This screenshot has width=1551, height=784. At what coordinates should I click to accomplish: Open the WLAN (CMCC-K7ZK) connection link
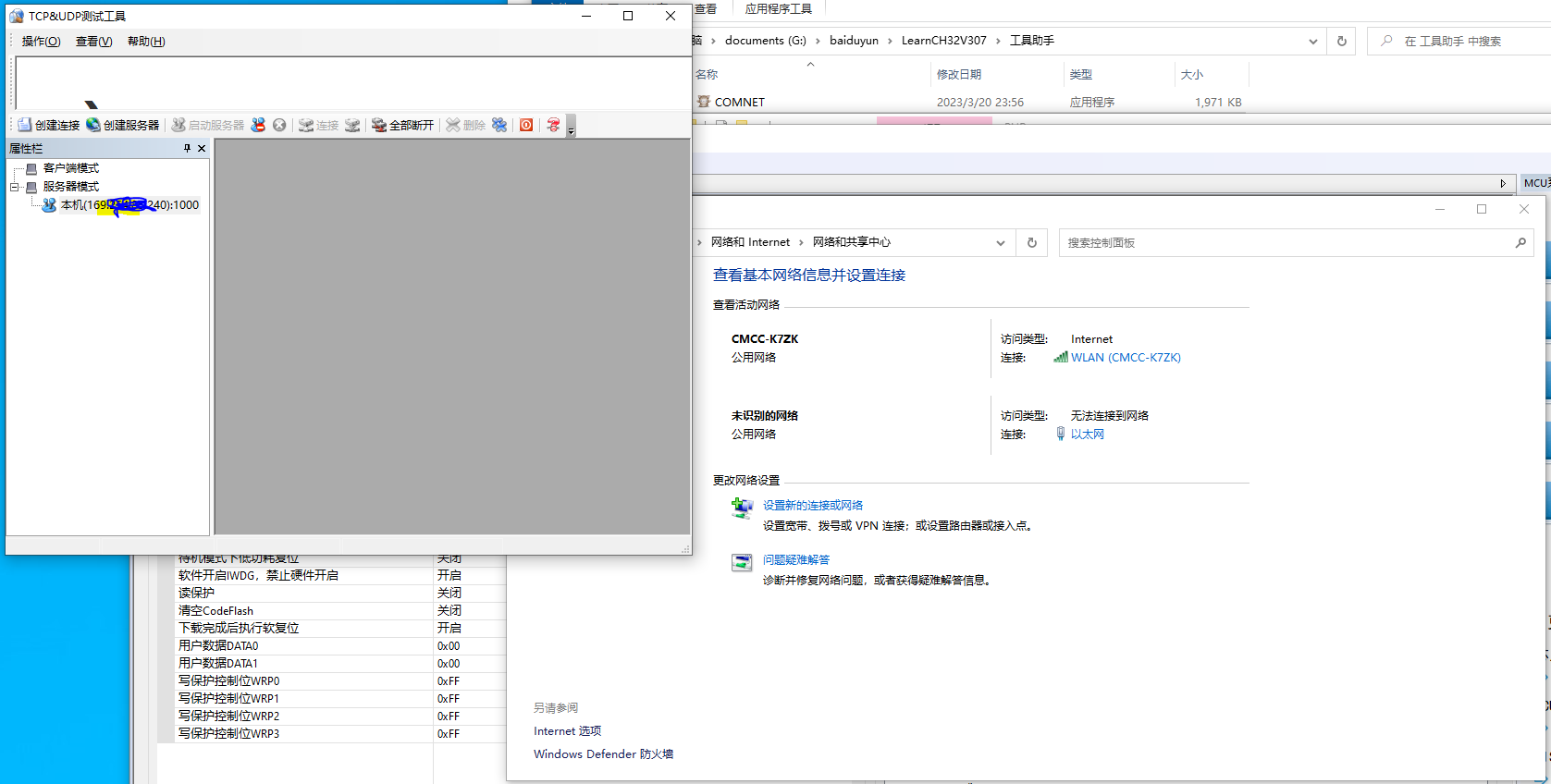pyautogui.click(x=1126, y=358)
